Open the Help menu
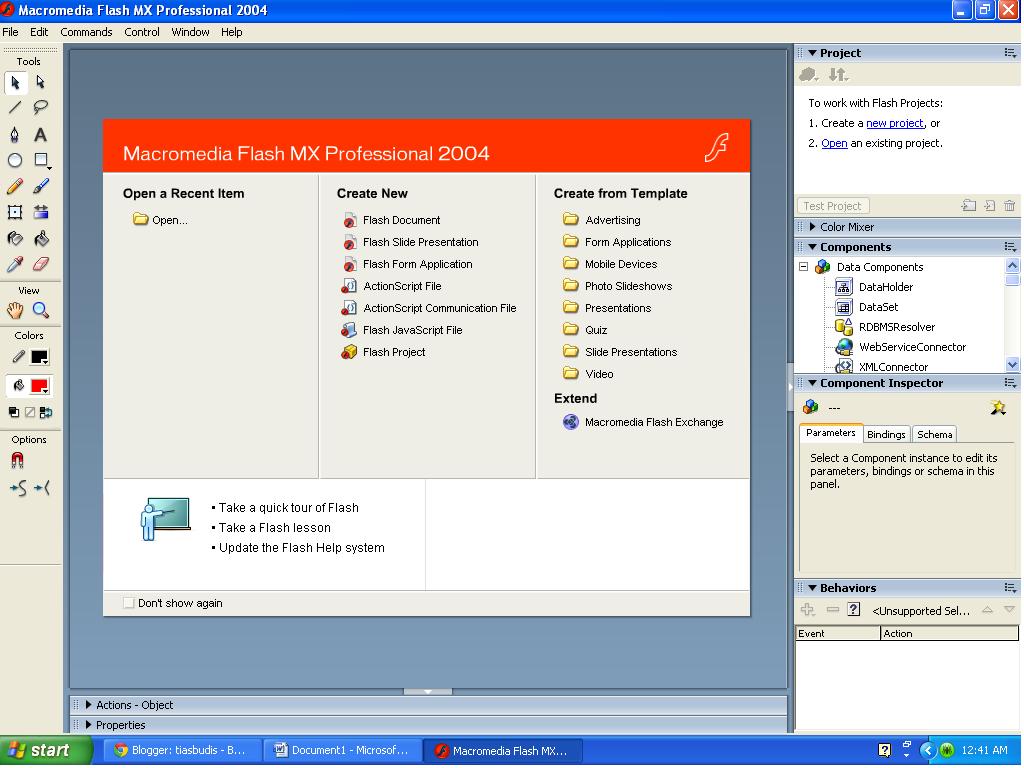Image resolution: width=1024 pixels, height=768 pixels. (x=231, y=32)
